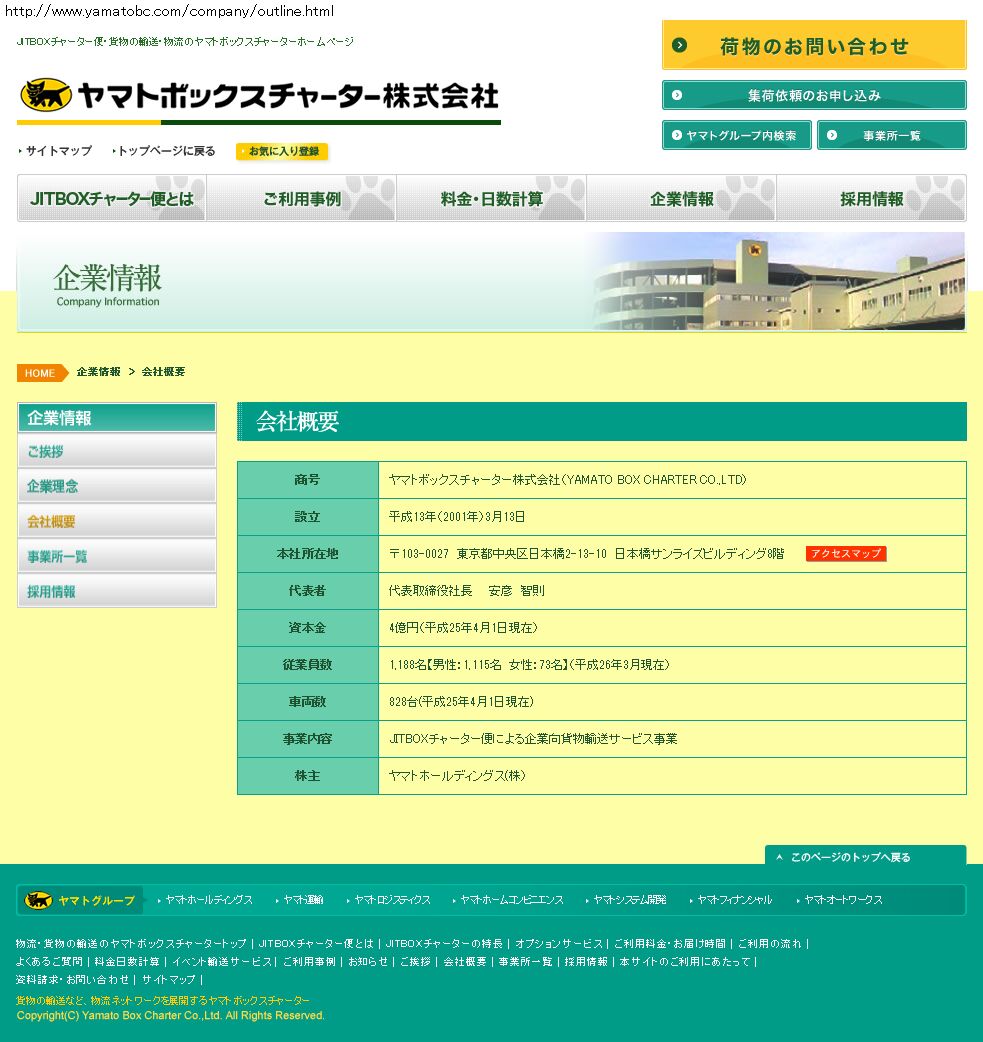Viewport: 983px width, 1042px height.
Task: Open 料金日数計算 footer link
Action: pyautogui.click(x=127, y=962)
